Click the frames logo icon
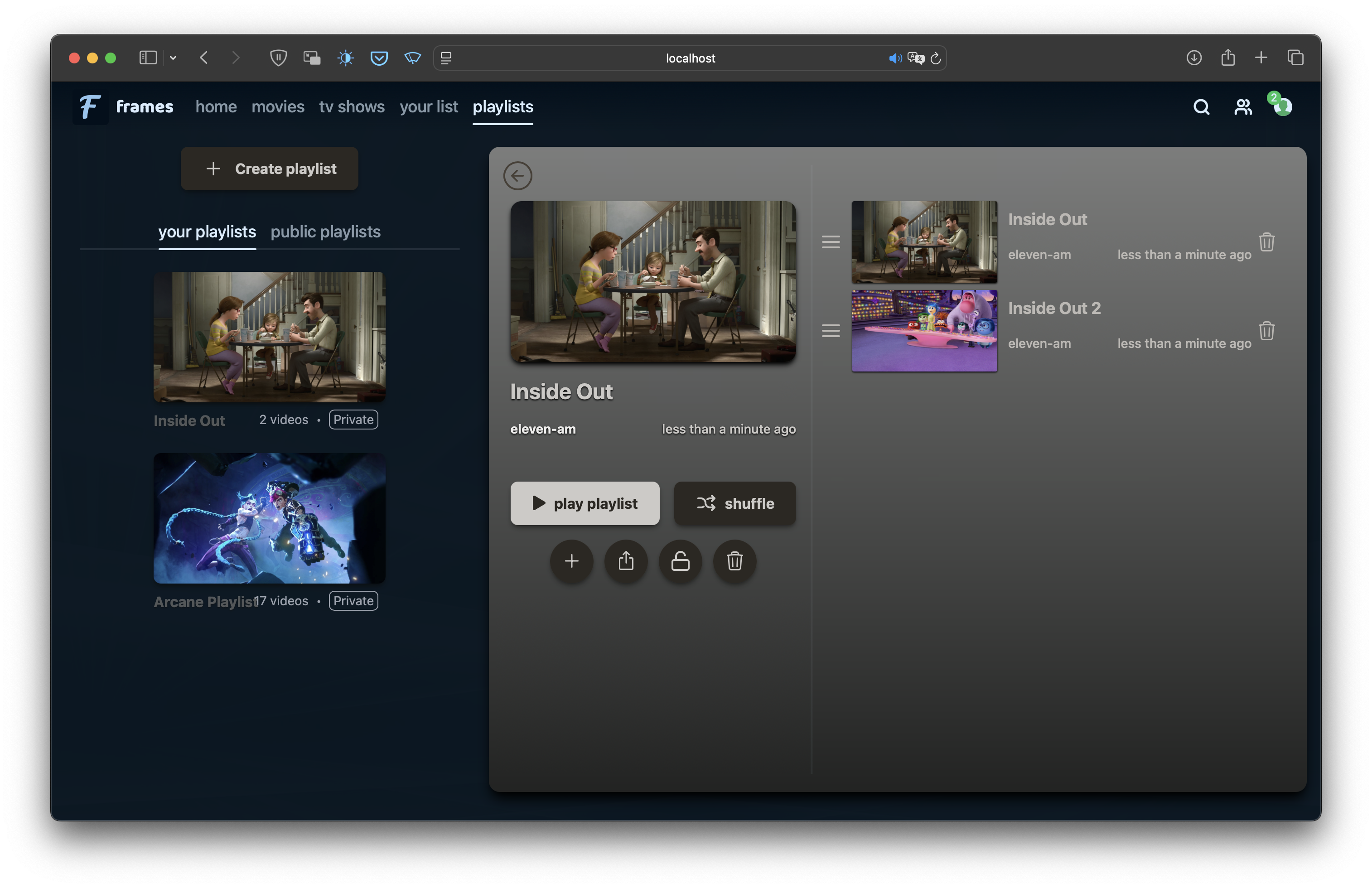Image resolution: width=1372 pixels, height=888 pixels. point(91,106)
